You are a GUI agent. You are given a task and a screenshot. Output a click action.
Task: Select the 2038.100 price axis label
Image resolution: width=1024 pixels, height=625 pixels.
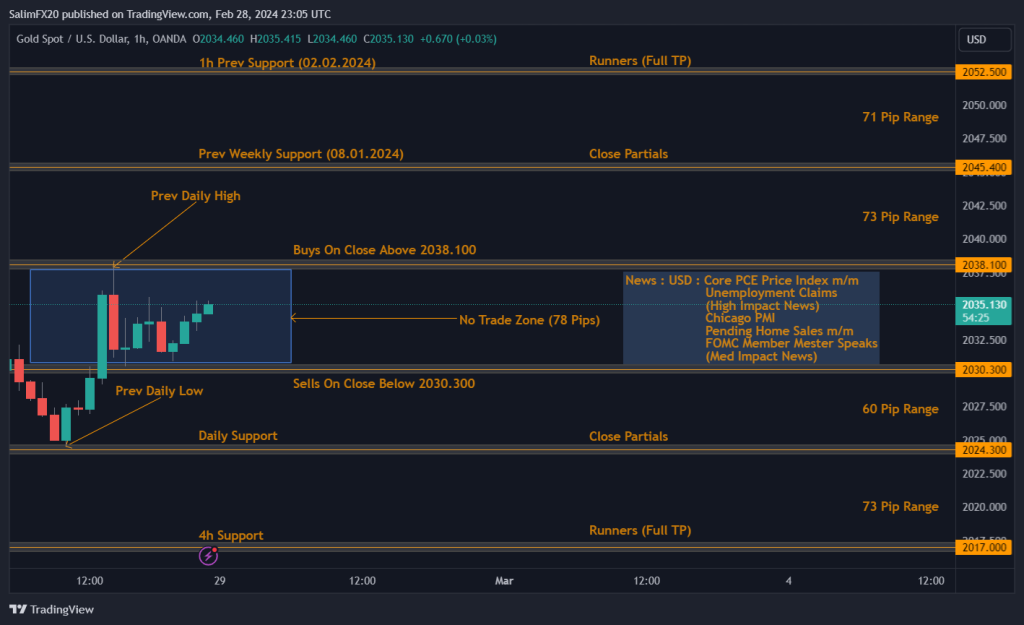click(984, 265)
